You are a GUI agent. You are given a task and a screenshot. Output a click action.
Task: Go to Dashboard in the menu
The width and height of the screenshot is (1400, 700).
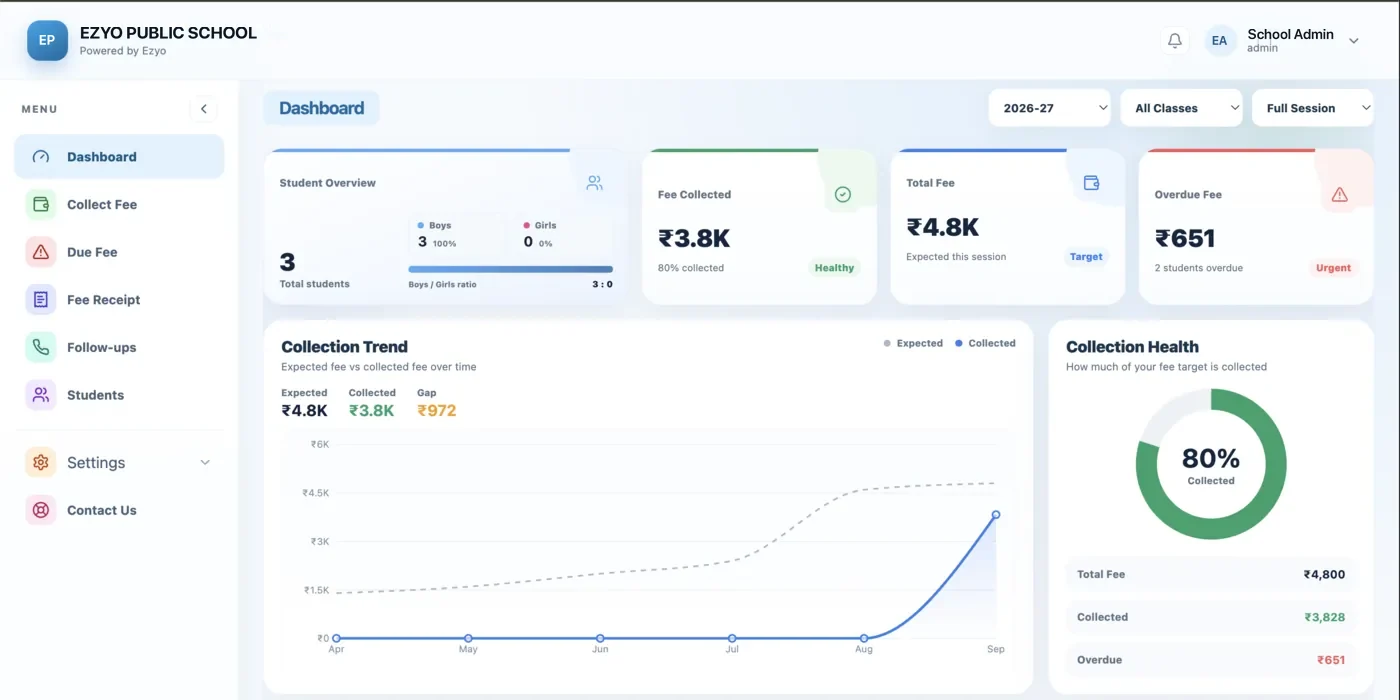point(119,157)
